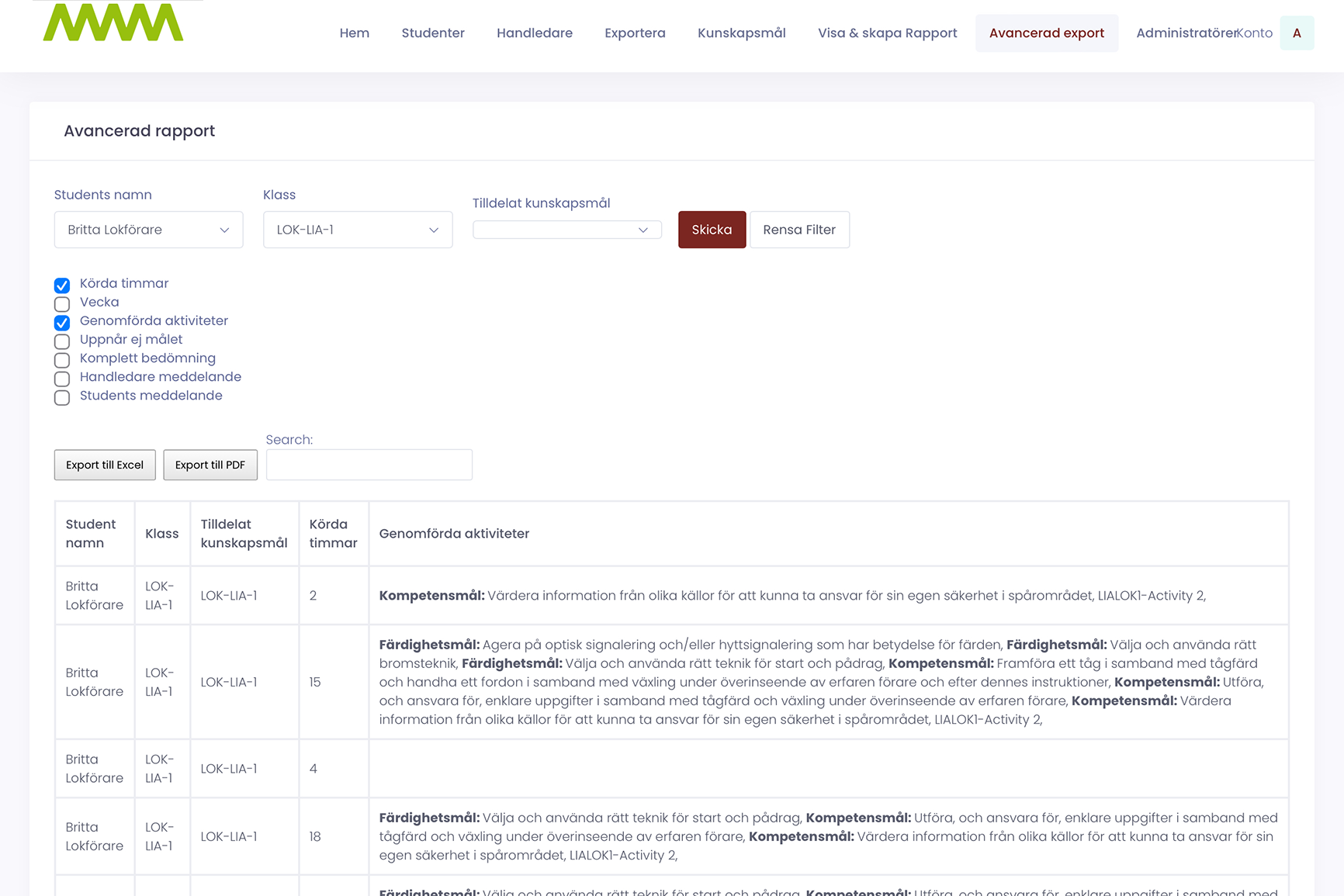1344x896 pixels.
Task: Open the Kunskapsmål page
Action: click(x=741, y=33)
